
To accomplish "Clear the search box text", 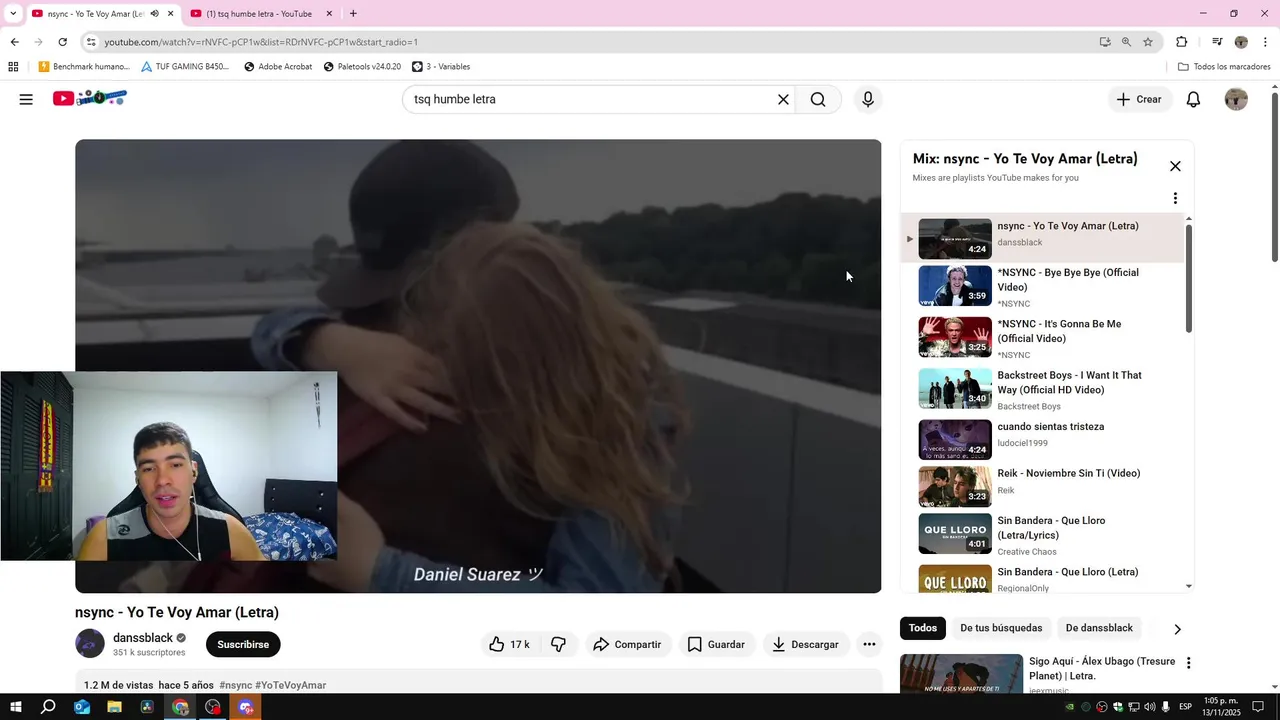I will (x=783, y=99).
